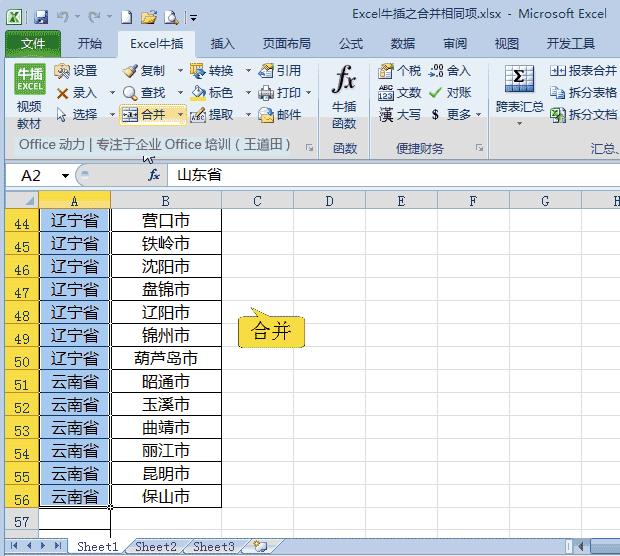Click the 大写 漢 tool
The height and width of the screenshot is (556, 620).
point(399,115)
